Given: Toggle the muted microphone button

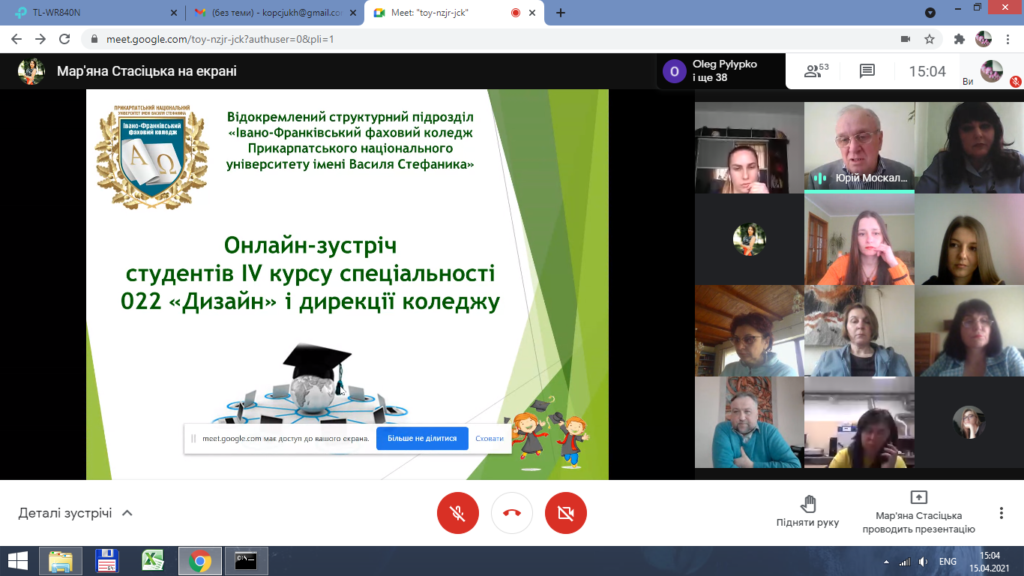Looking at the screenshot, I should [x=457, y=513].
